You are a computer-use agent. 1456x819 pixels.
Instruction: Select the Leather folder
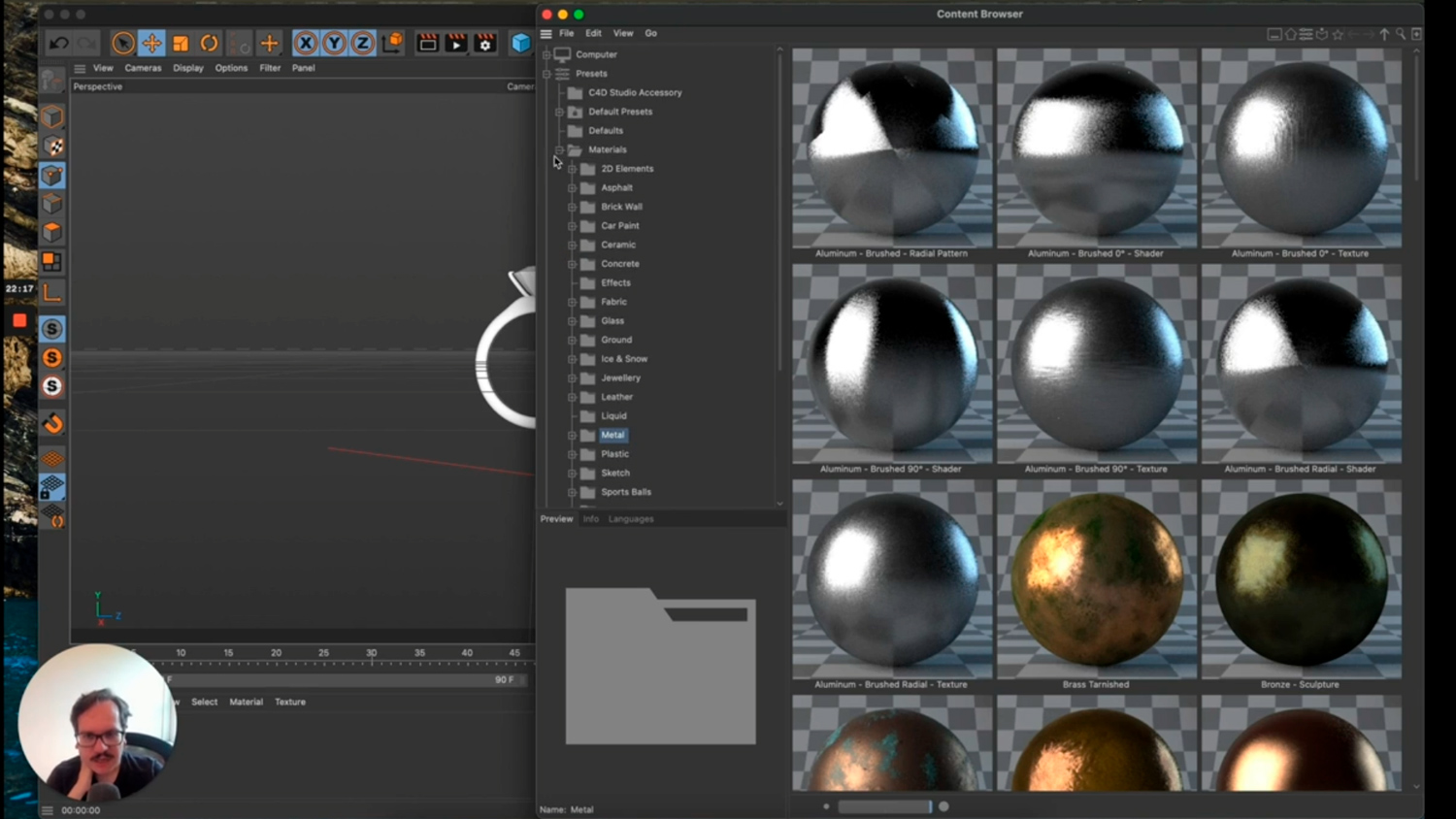tap(616, 397)
